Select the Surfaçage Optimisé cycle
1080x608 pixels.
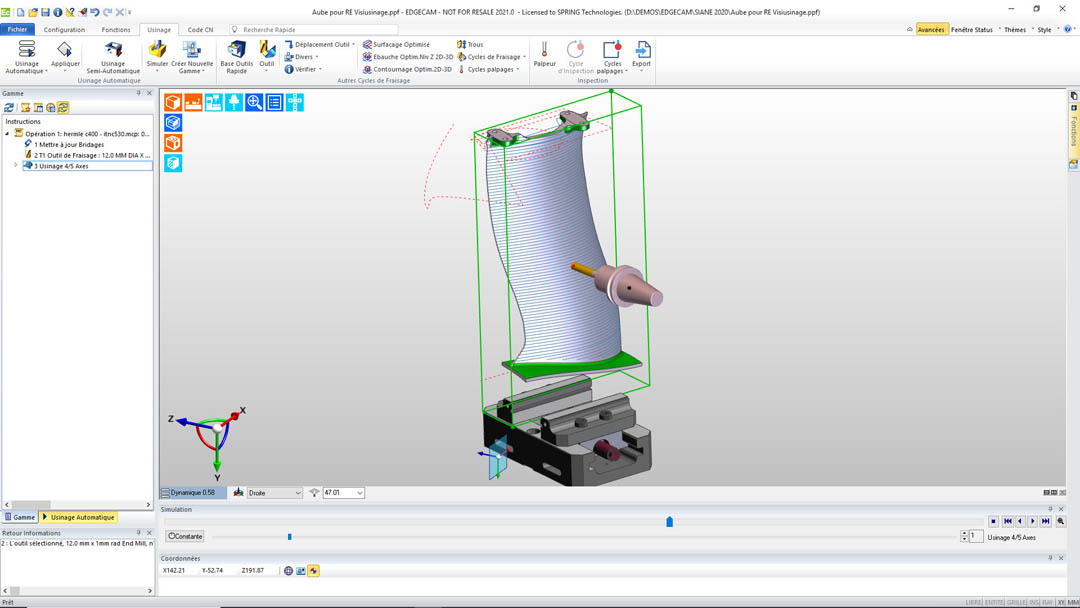point(400,45)
